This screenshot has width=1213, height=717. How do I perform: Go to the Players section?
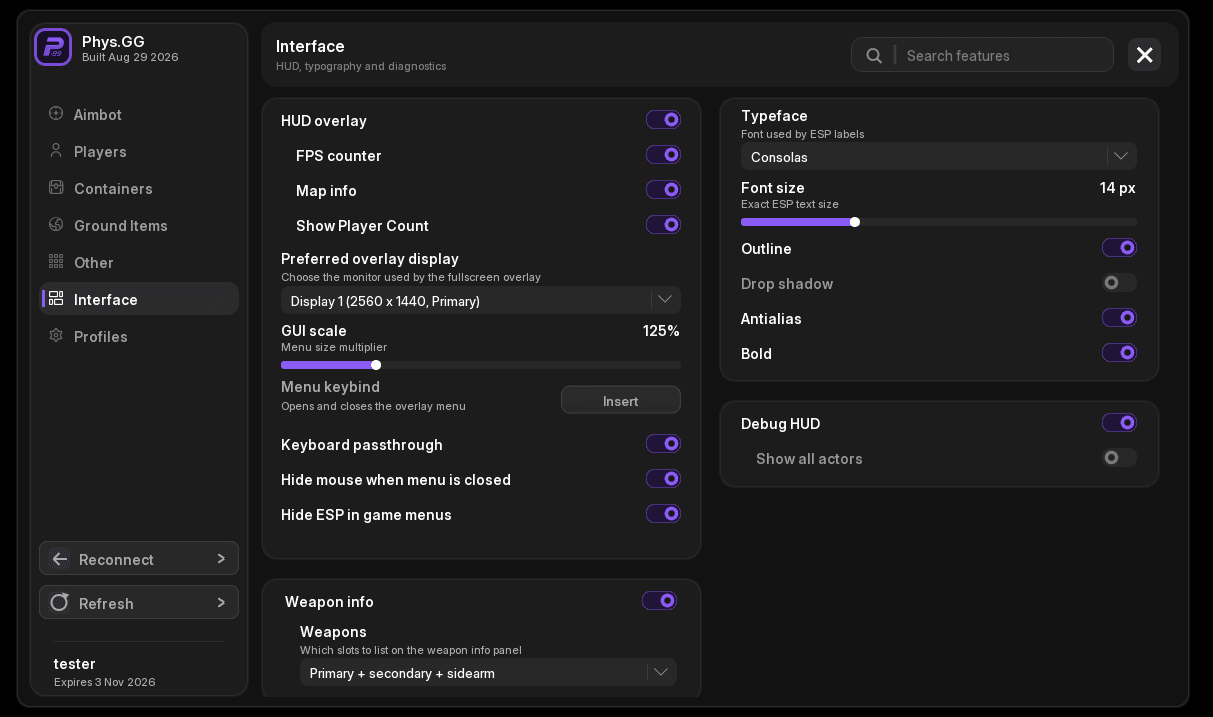pos(139,151)
